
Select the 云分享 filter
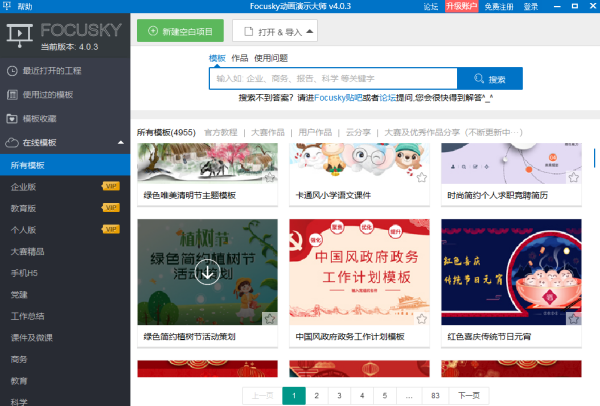coord(359,132)
